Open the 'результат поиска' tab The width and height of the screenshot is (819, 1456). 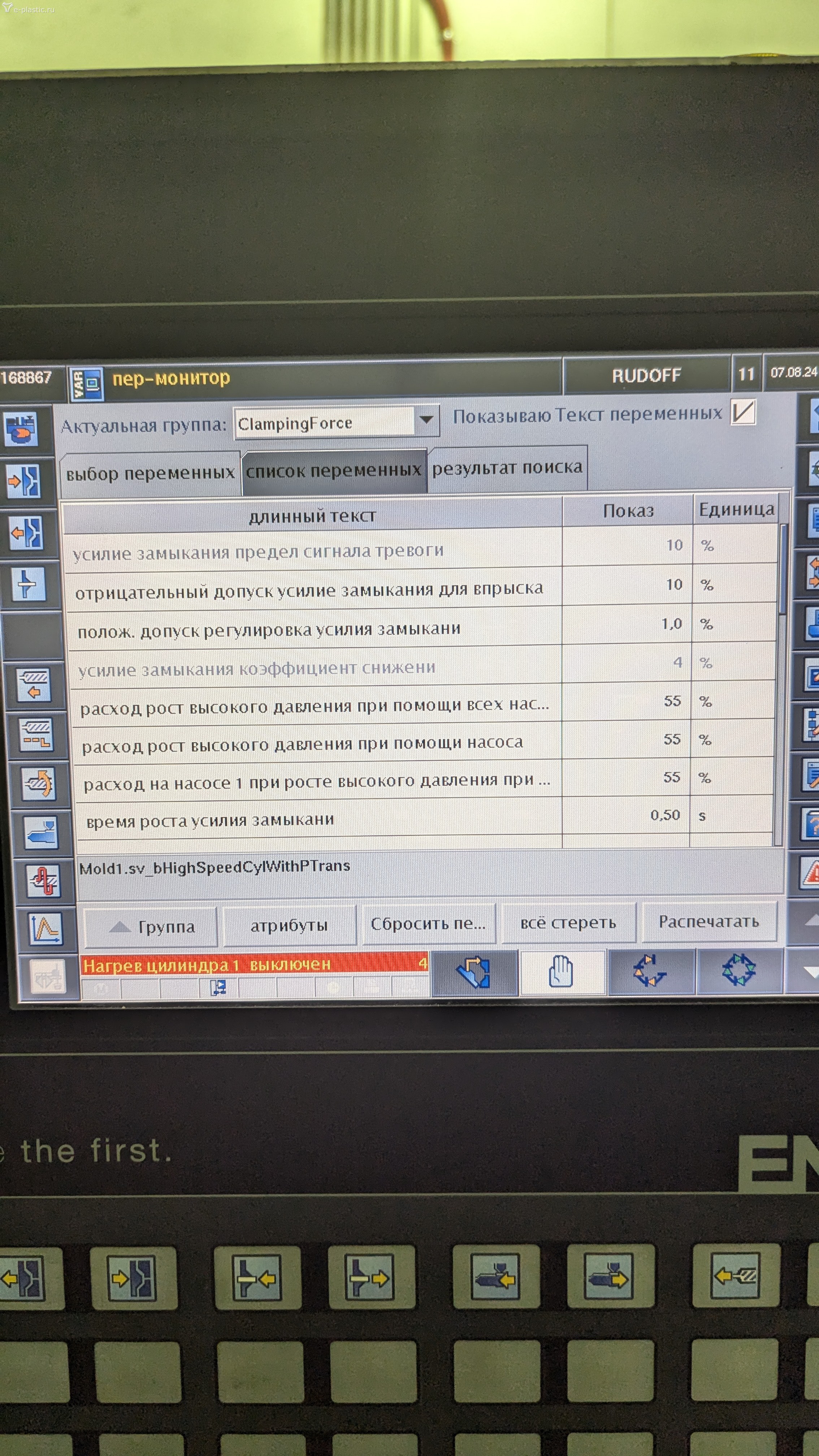[x=507, y=468]
